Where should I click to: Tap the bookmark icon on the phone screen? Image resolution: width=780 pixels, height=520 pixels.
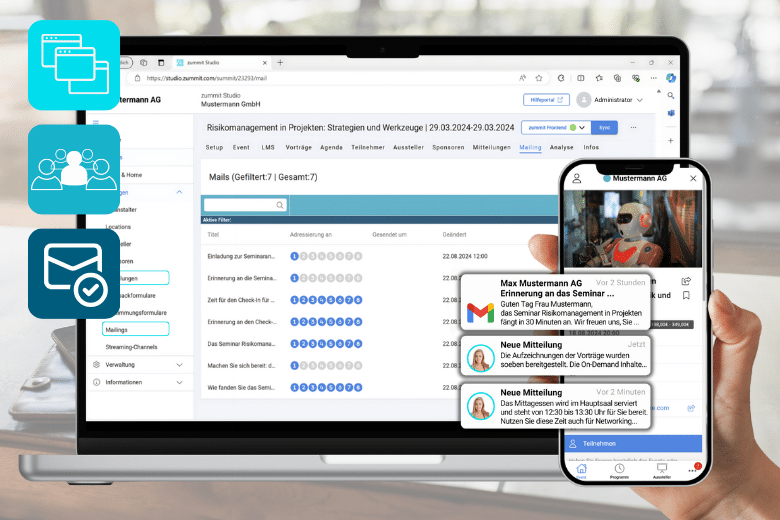pyautogui.click(x=686, y=296)
